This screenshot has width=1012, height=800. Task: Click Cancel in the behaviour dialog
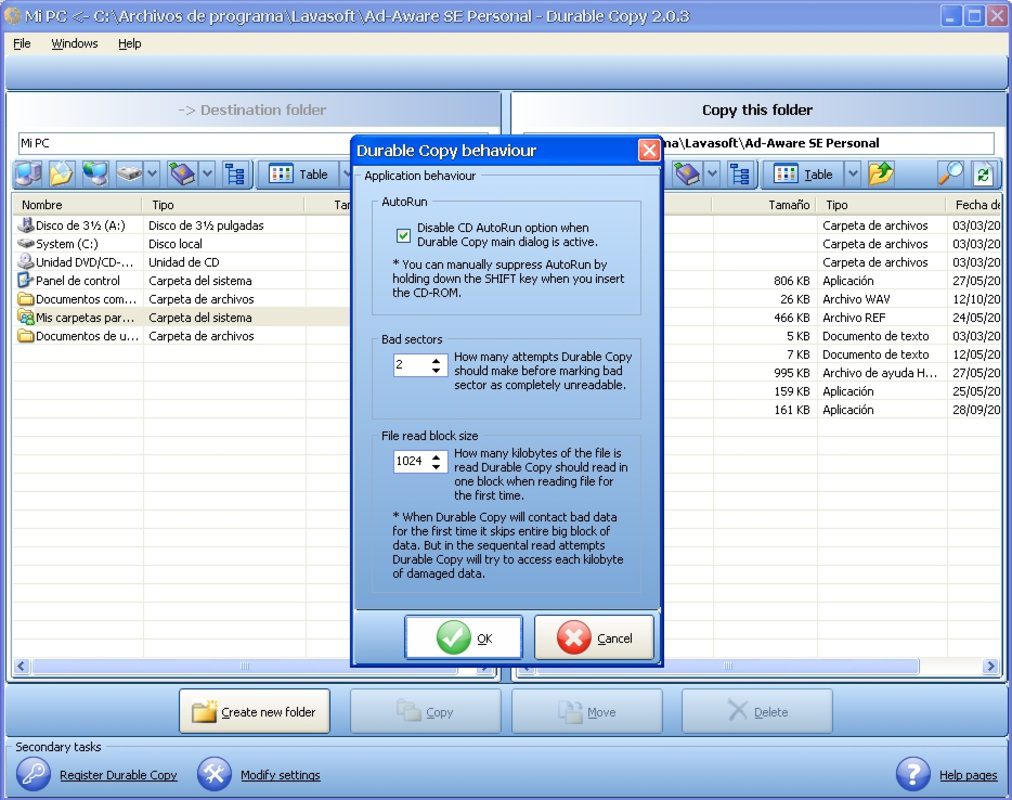click(x=594, y=637)
